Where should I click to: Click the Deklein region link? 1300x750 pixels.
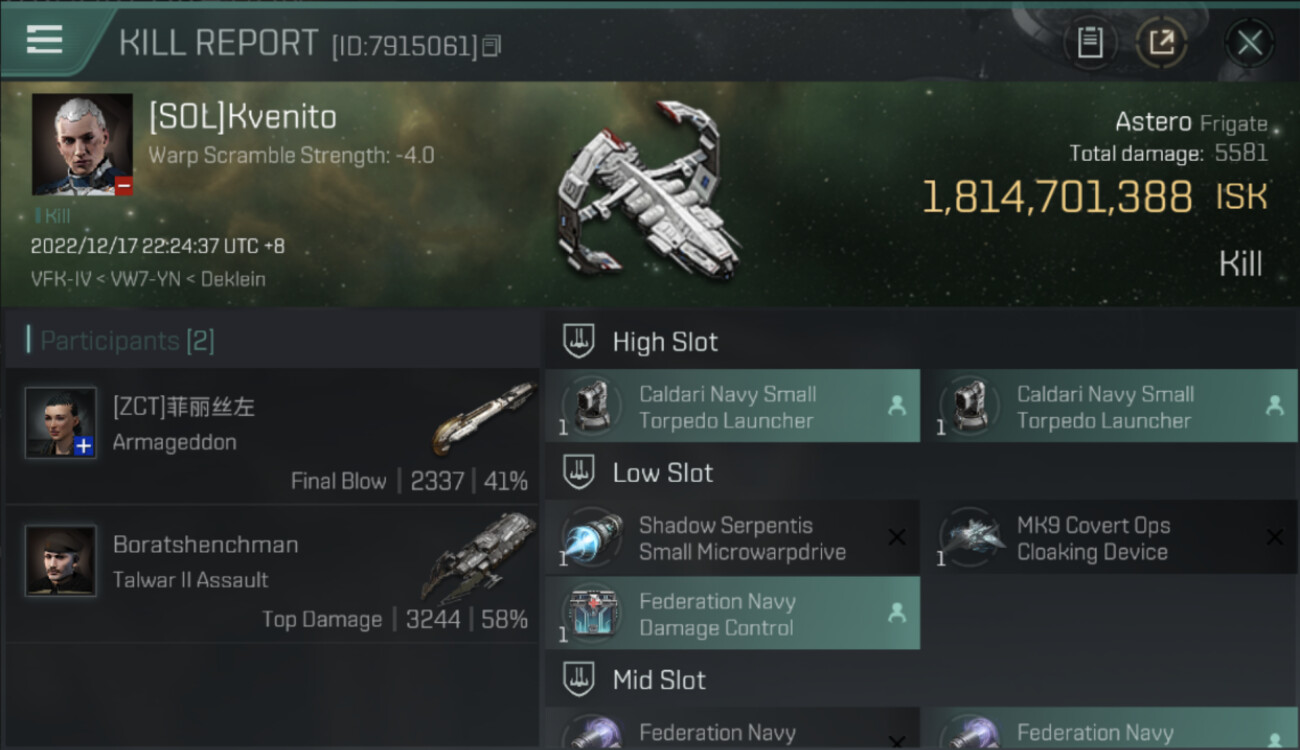pyautogui.click(x=233, y=279)
